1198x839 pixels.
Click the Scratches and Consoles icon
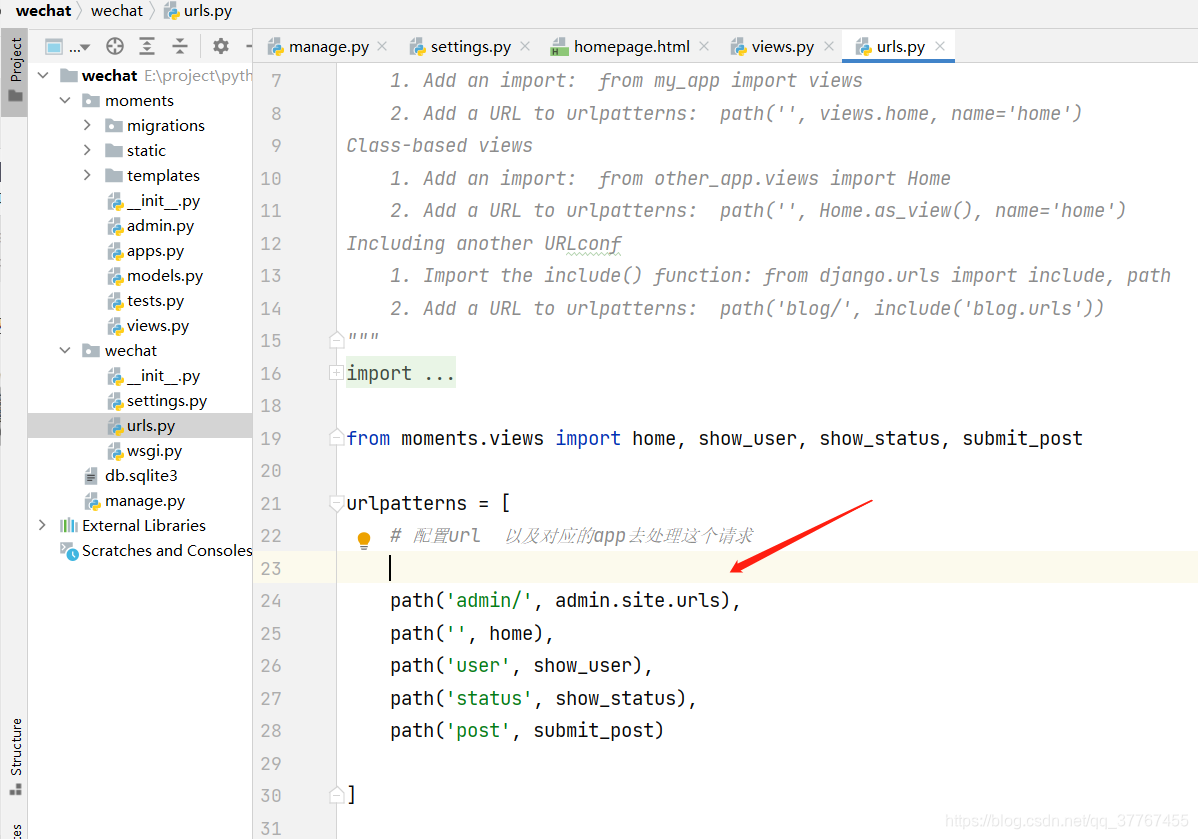click(69, 550)
